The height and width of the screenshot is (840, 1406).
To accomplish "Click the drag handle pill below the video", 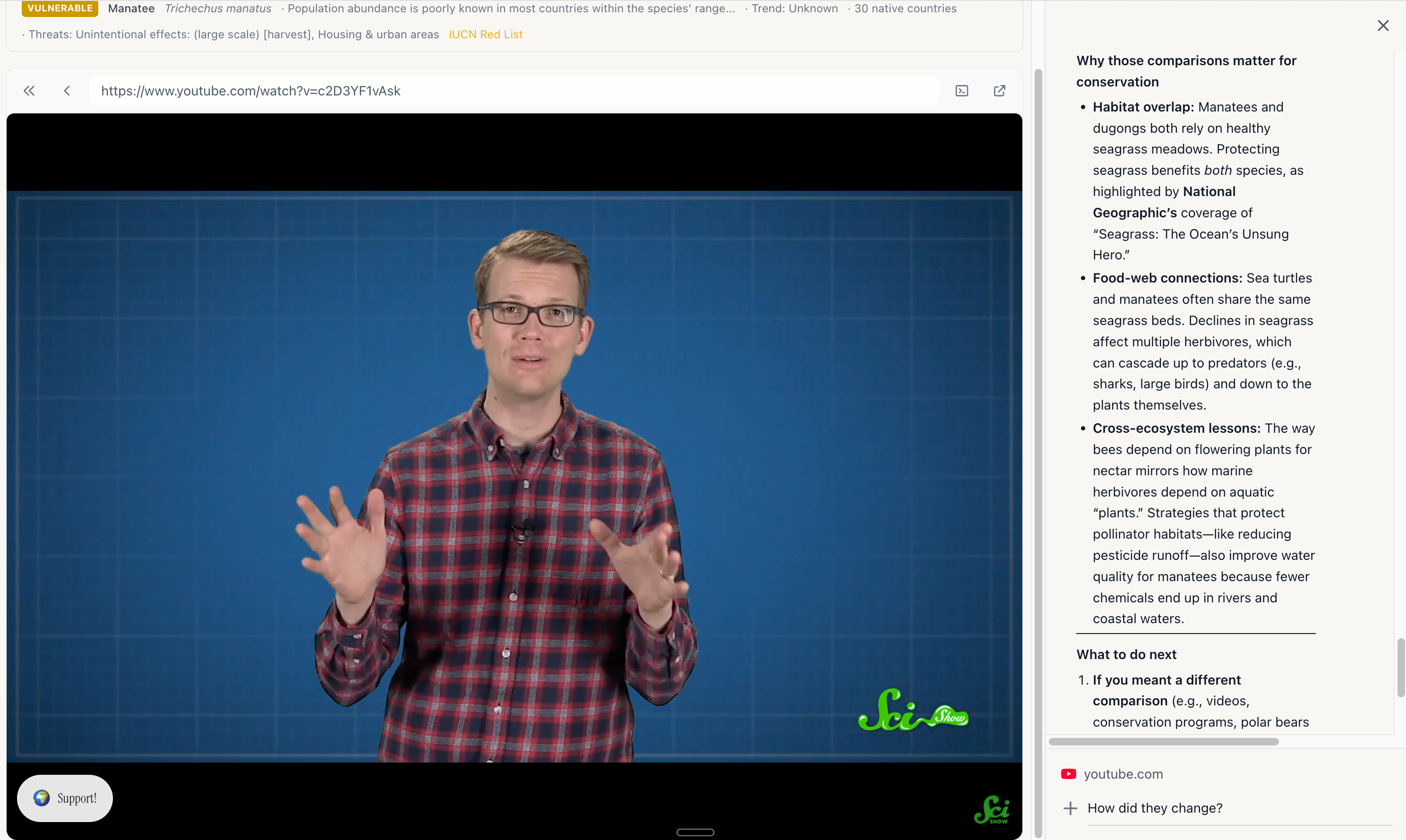I will pyautogui.click(x=695, y=832).
